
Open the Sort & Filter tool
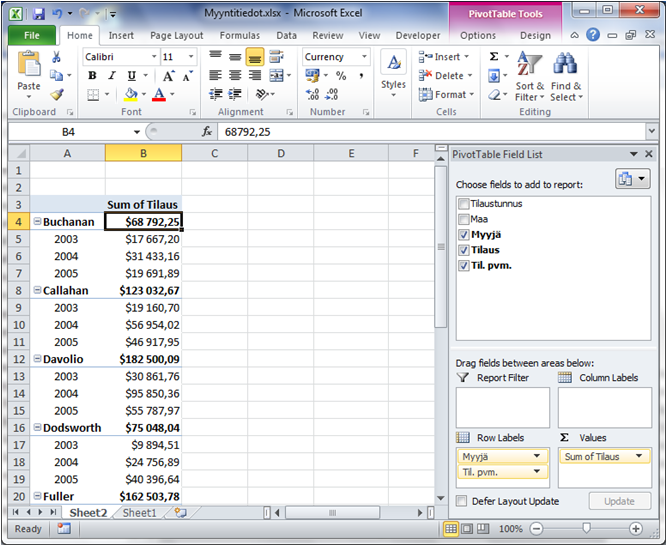(x=527, y=76)
